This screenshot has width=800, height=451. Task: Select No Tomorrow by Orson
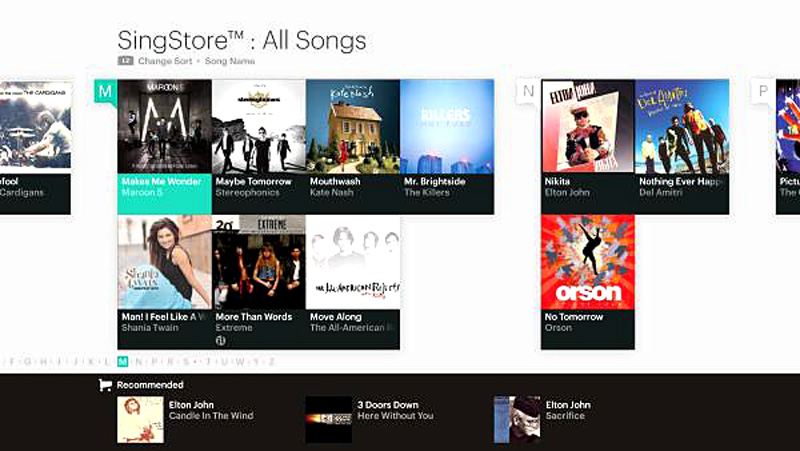(588, 282)
